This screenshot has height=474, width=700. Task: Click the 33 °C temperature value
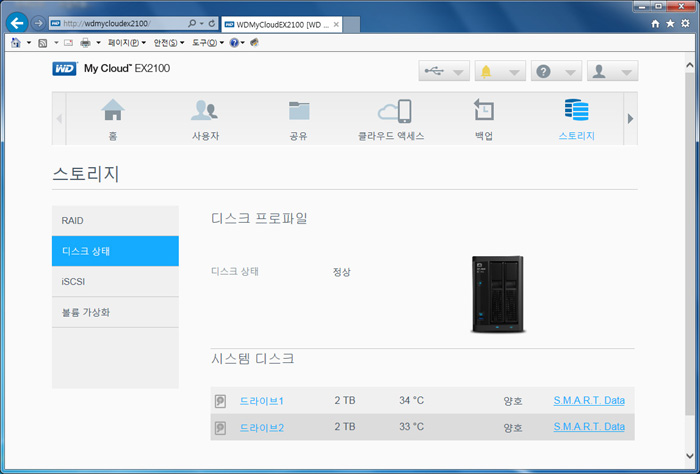point(411,427)
